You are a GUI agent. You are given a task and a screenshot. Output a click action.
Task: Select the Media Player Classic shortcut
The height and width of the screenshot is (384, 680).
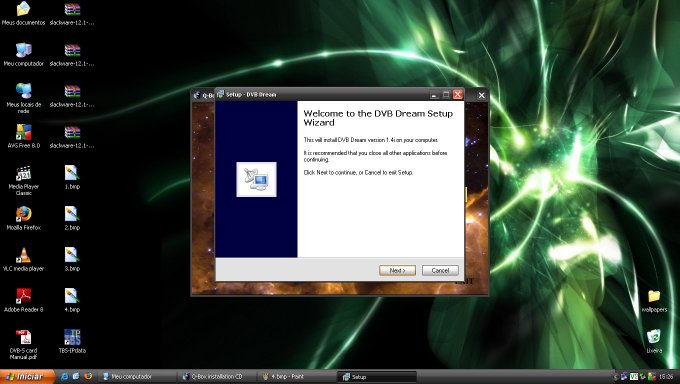23,180
